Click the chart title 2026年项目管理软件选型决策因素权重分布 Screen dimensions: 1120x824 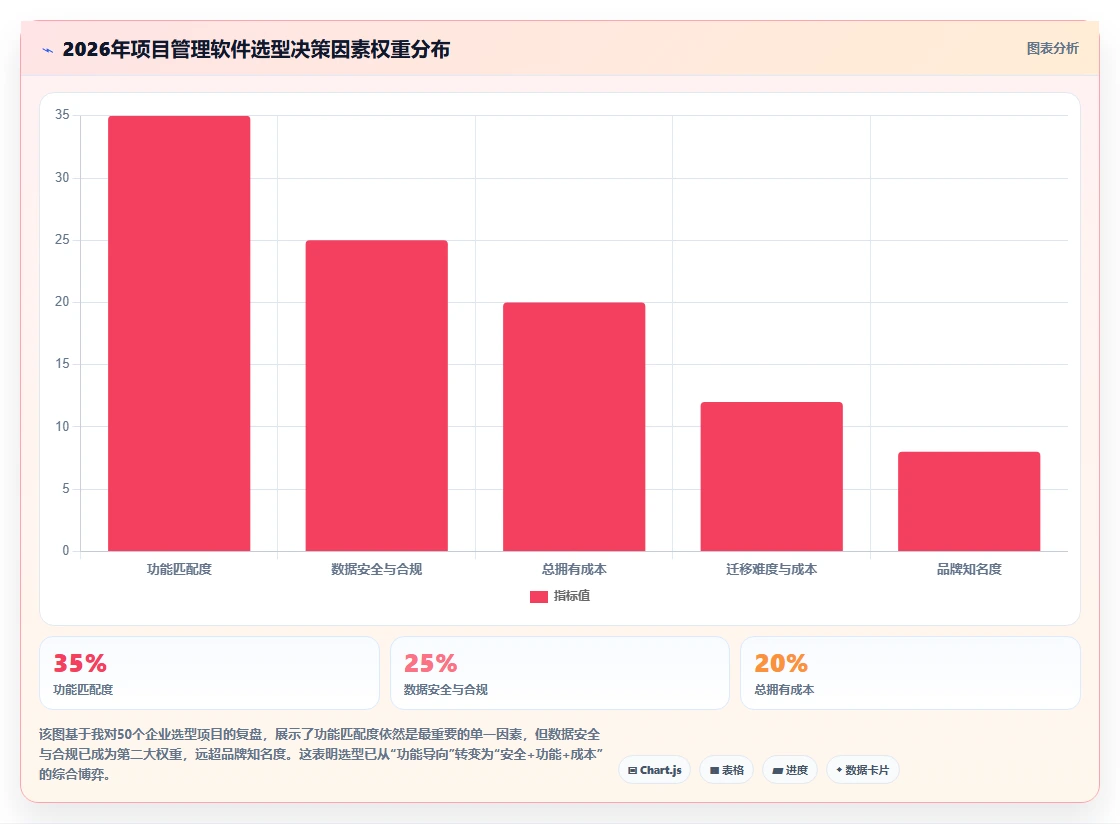[256, 49]
